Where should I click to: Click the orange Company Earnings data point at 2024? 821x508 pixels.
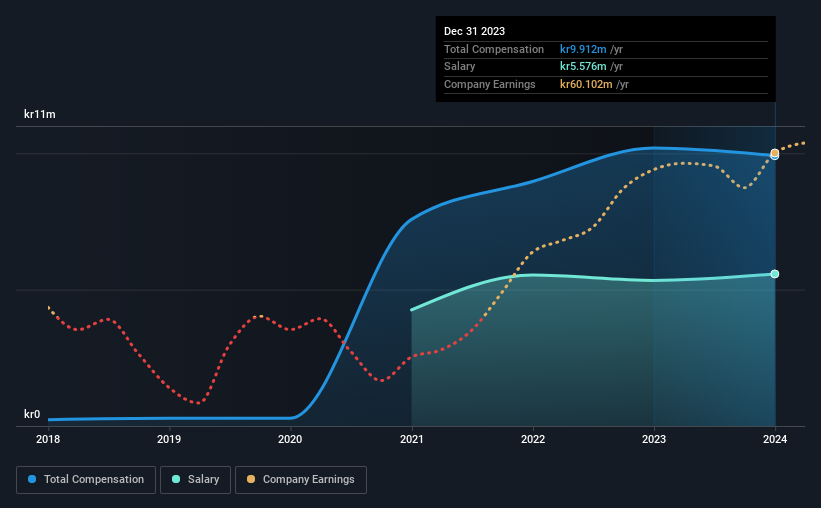pyautogui.click(x=774, y=153)
